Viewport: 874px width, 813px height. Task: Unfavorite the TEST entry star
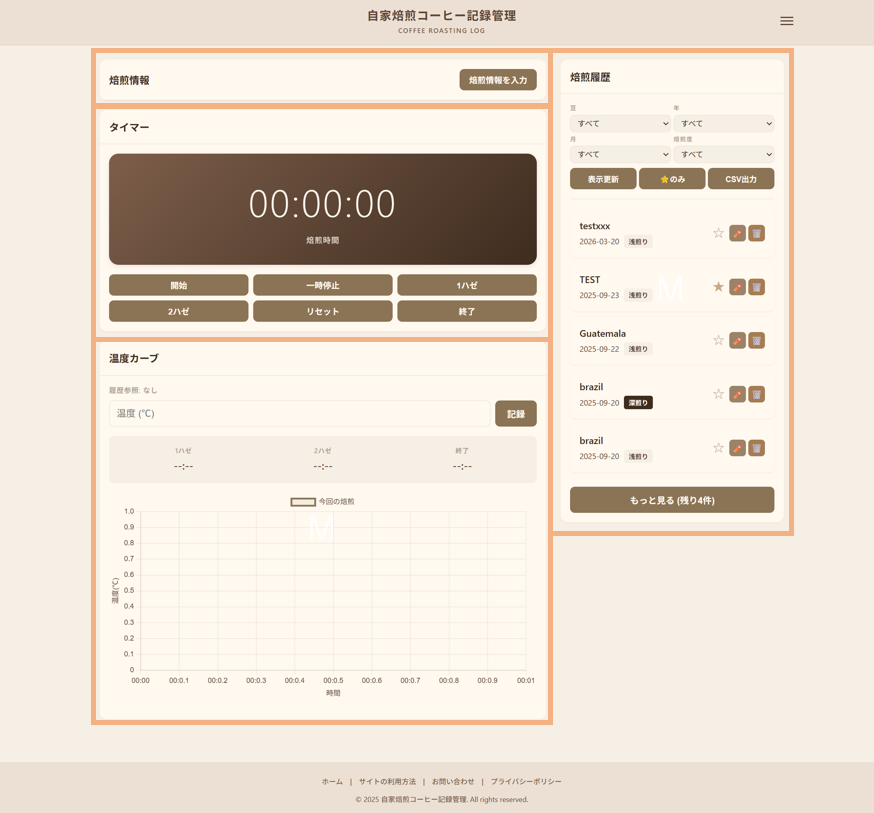tap(718, 286)
